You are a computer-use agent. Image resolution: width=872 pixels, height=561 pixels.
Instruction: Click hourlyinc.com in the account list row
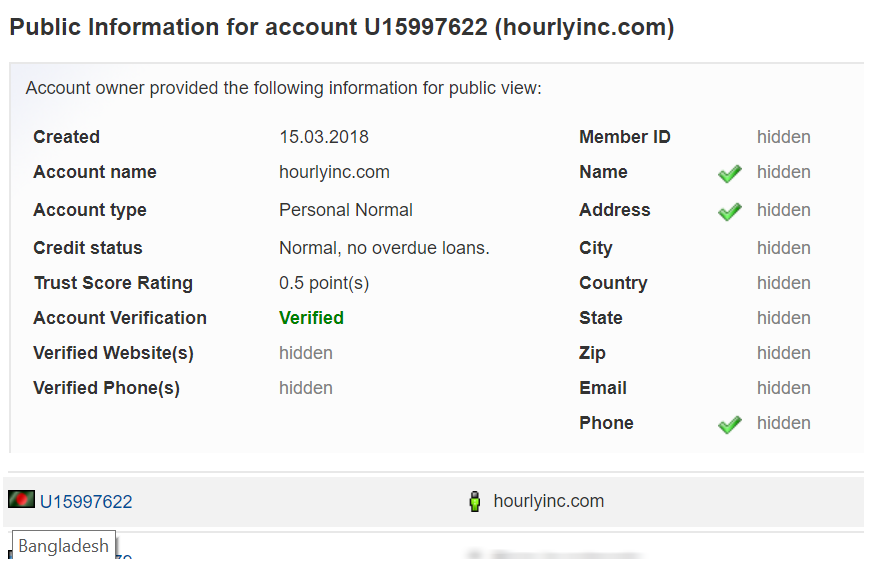tap(548, 501)
